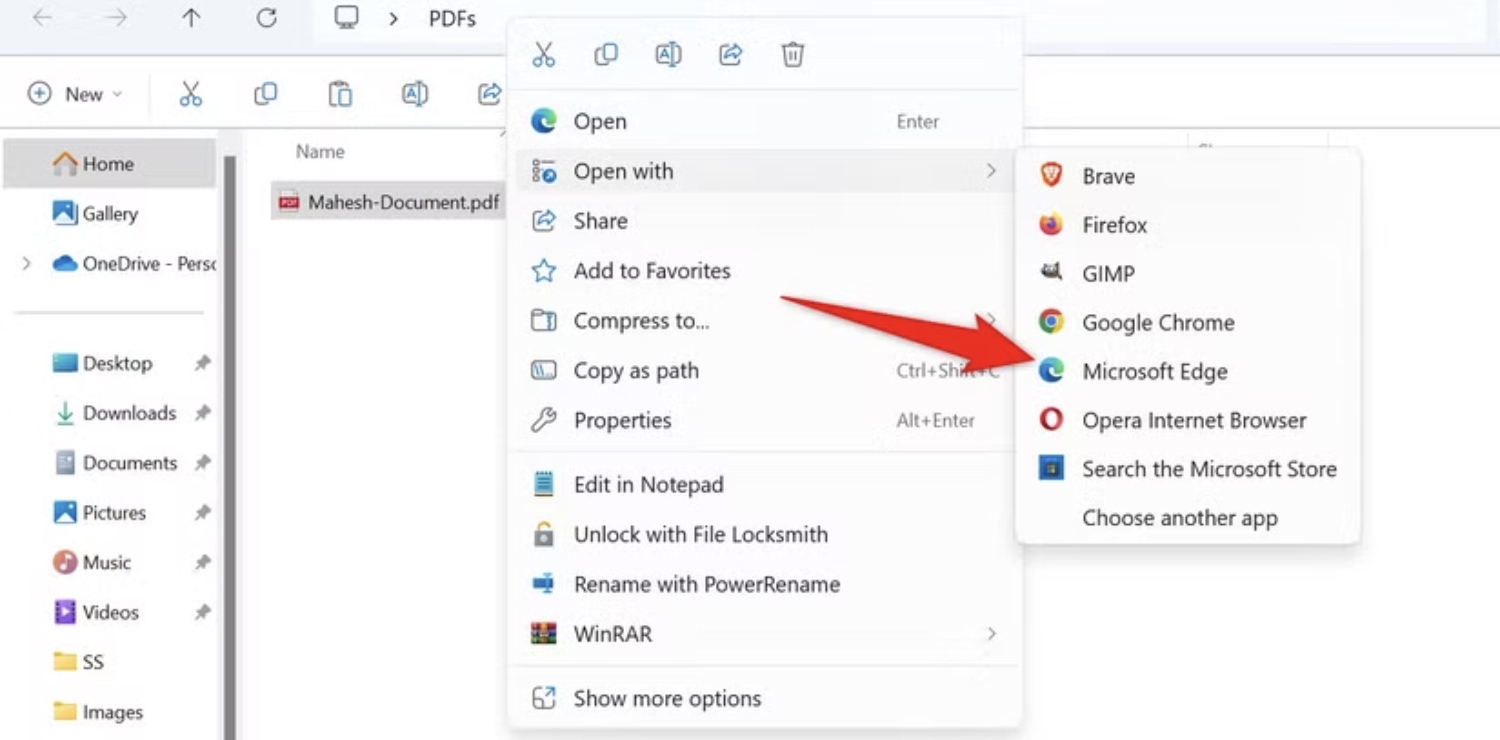The width and height of the screenshot is (1500, 740).
Task: Click the Paste icon in Explorer toolbar
Action: (340, 94)
